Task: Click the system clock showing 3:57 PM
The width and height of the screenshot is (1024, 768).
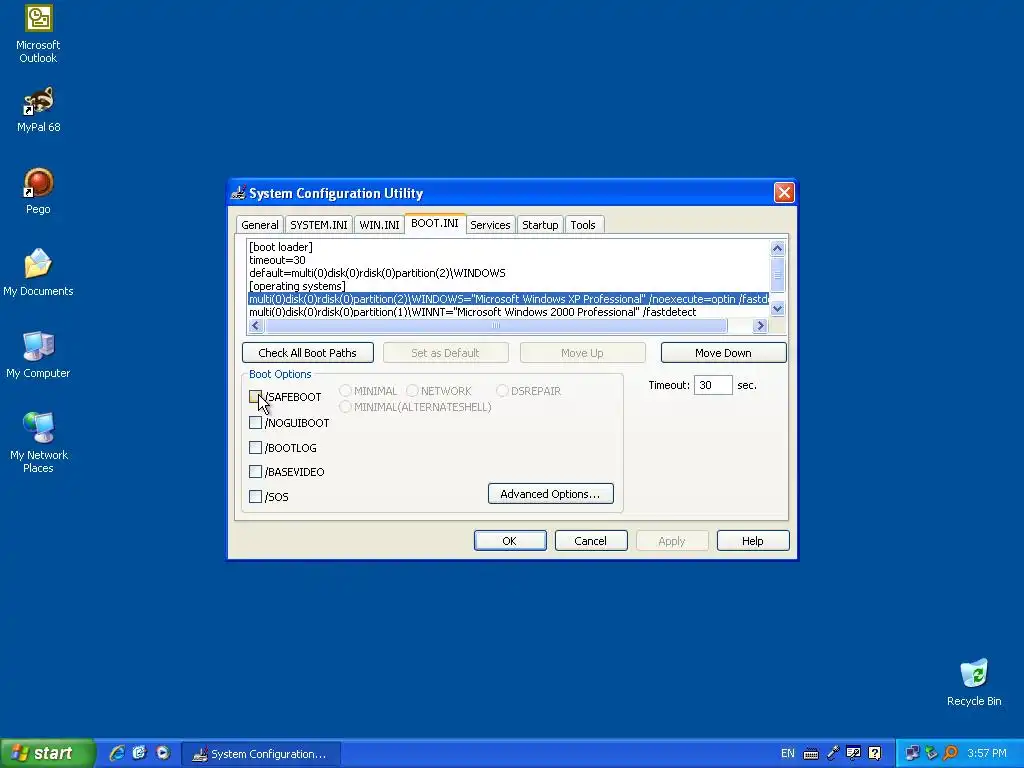Action: [x=987, y=754]
